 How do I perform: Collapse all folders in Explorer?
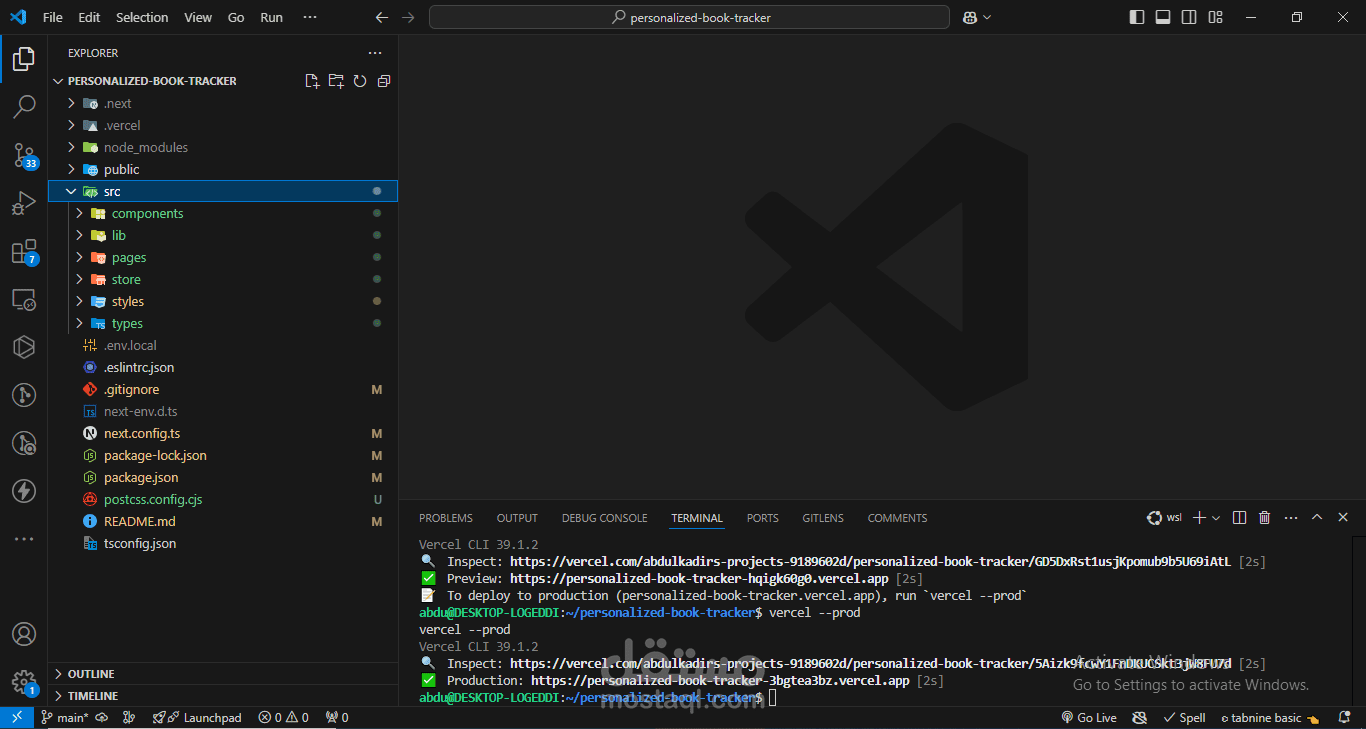coord(384,81)
